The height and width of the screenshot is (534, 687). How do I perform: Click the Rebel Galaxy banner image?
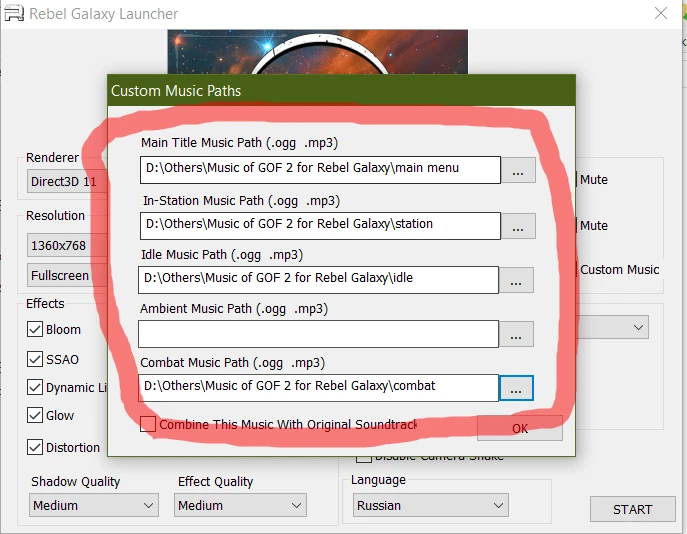coord(318,52)
